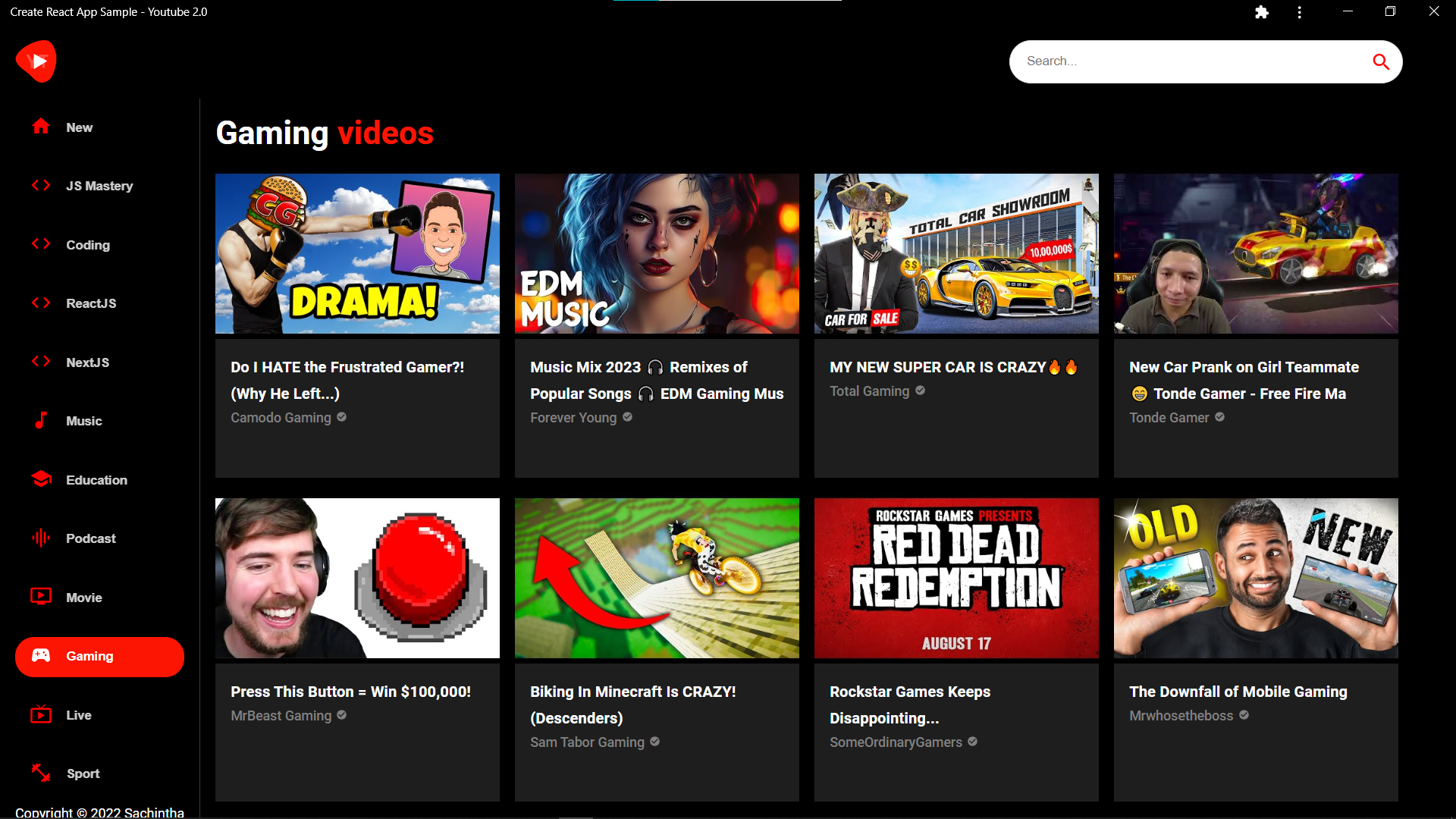Select the Education sidebar icon
This screenshot has height=819, width=1456.
point(40,479)
